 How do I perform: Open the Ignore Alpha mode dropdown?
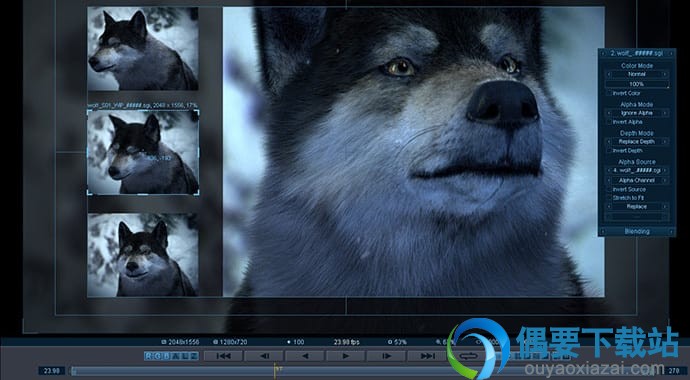(637, 113)
